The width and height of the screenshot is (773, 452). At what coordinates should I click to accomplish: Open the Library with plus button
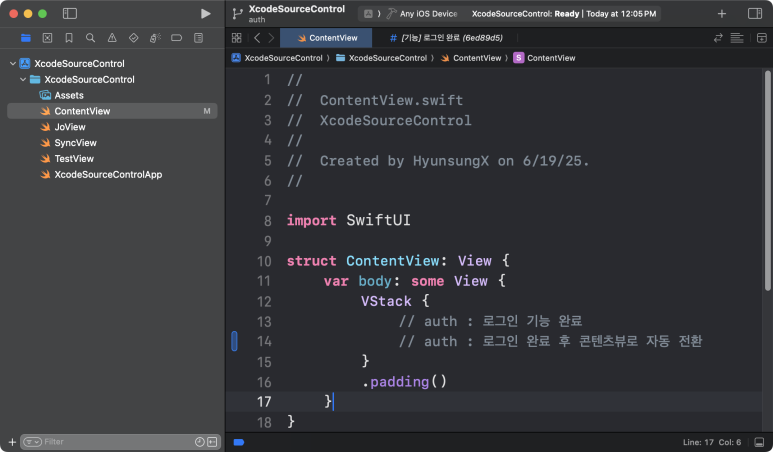[x=722, y=14]
